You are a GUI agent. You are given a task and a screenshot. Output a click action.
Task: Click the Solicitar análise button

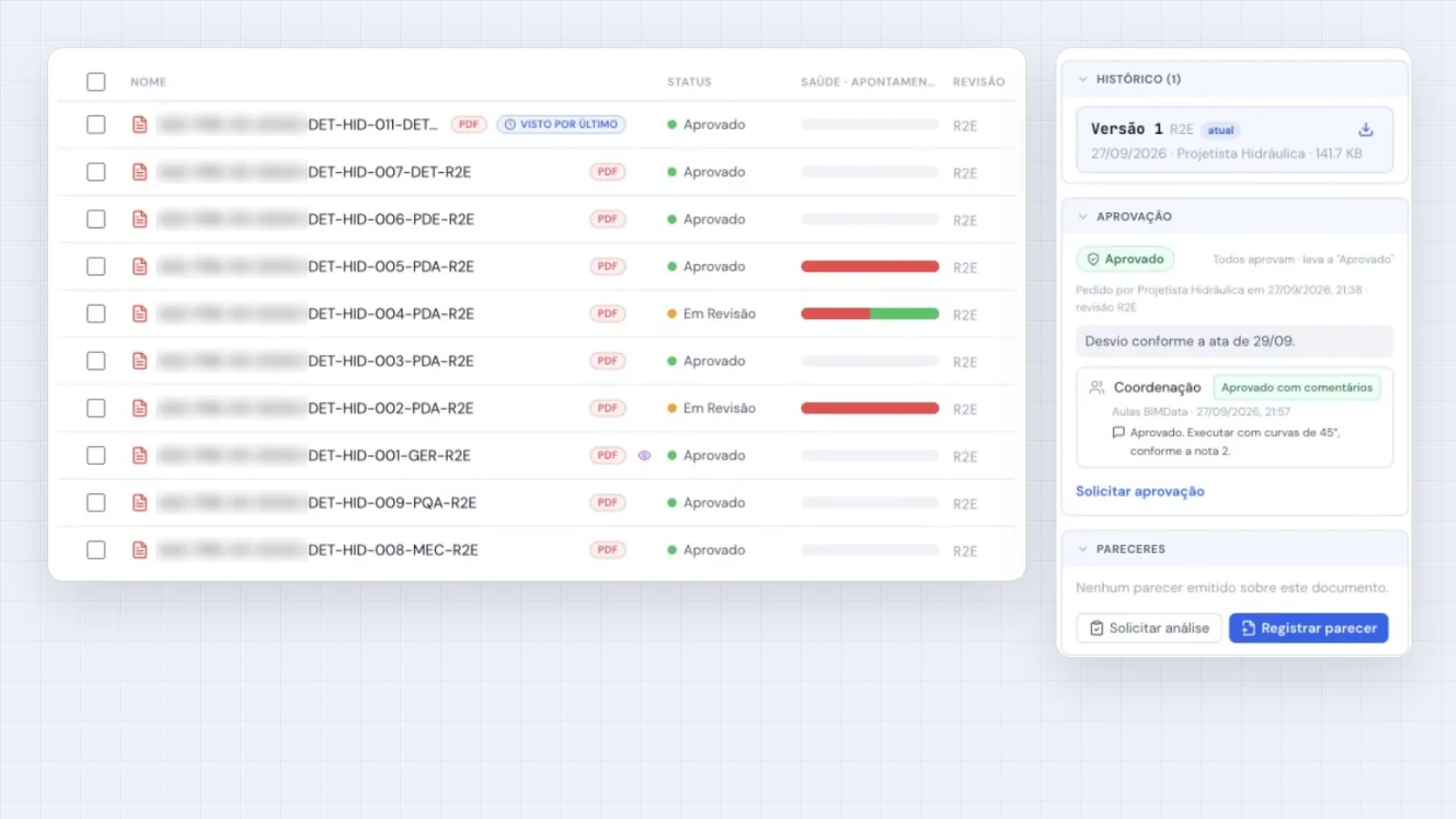pyautogui.click(x=1149, y=628)
